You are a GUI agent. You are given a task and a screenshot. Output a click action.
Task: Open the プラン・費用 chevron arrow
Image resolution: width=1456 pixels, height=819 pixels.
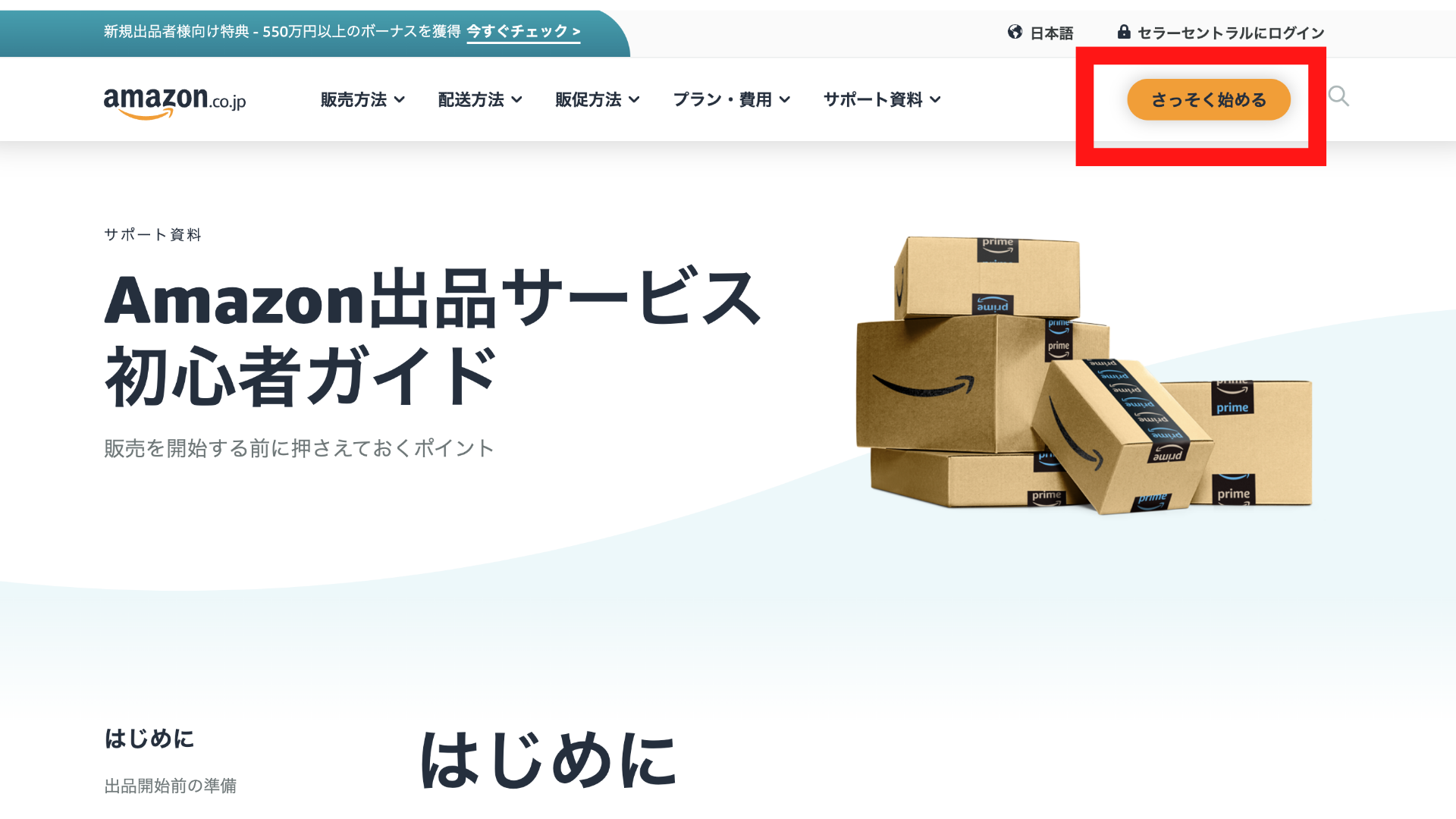tap(785, 100)
